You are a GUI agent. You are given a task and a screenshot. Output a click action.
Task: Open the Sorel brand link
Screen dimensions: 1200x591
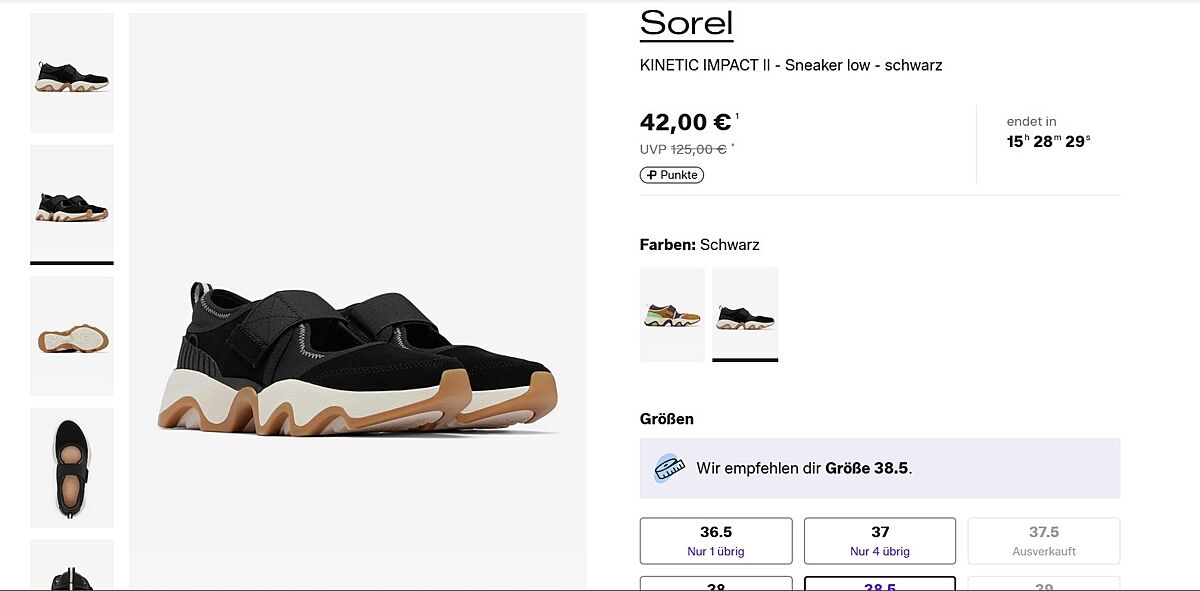[686, 23]
